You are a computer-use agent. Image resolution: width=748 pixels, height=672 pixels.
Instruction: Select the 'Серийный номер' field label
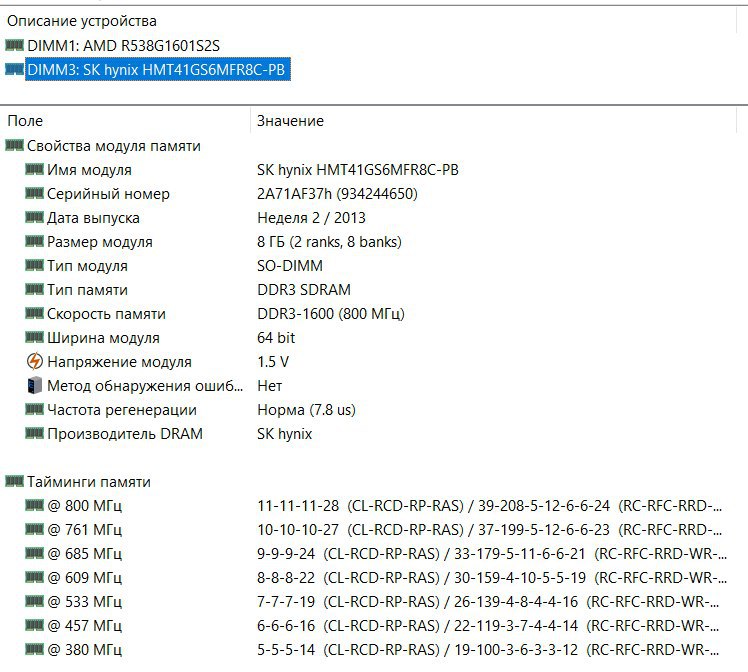(108, 194)
